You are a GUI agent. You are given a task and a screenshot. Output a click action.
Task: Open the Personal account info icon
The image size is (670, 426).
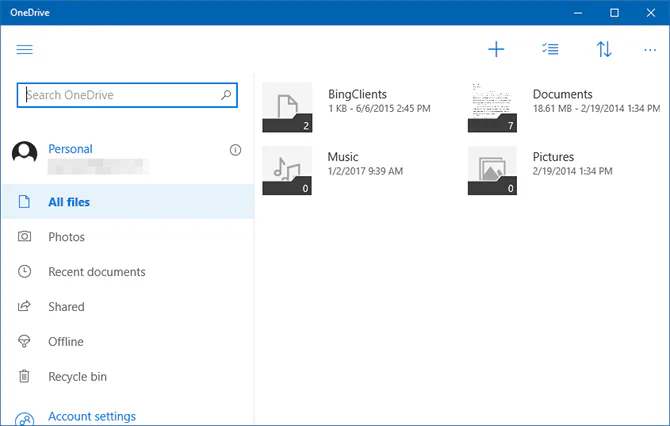235,150
